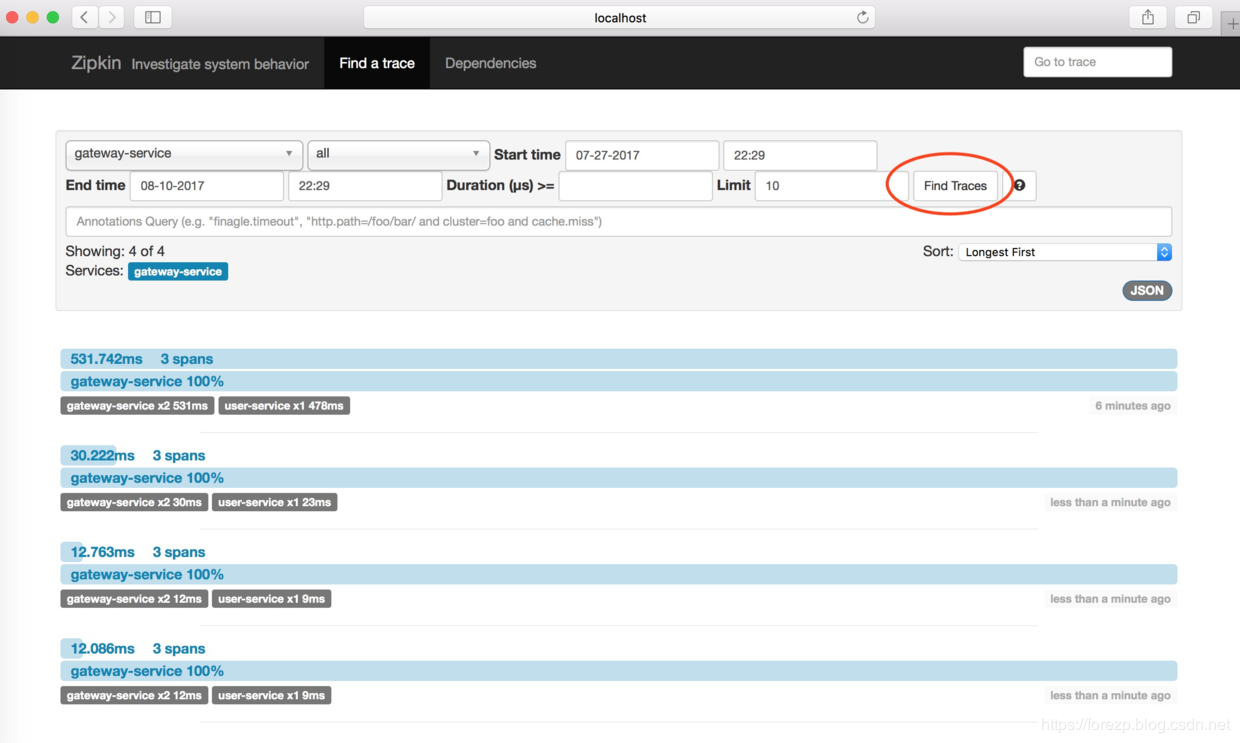Click the Go to trace field
This screenshot has height=743, width=1240.
pos(1097,62)
